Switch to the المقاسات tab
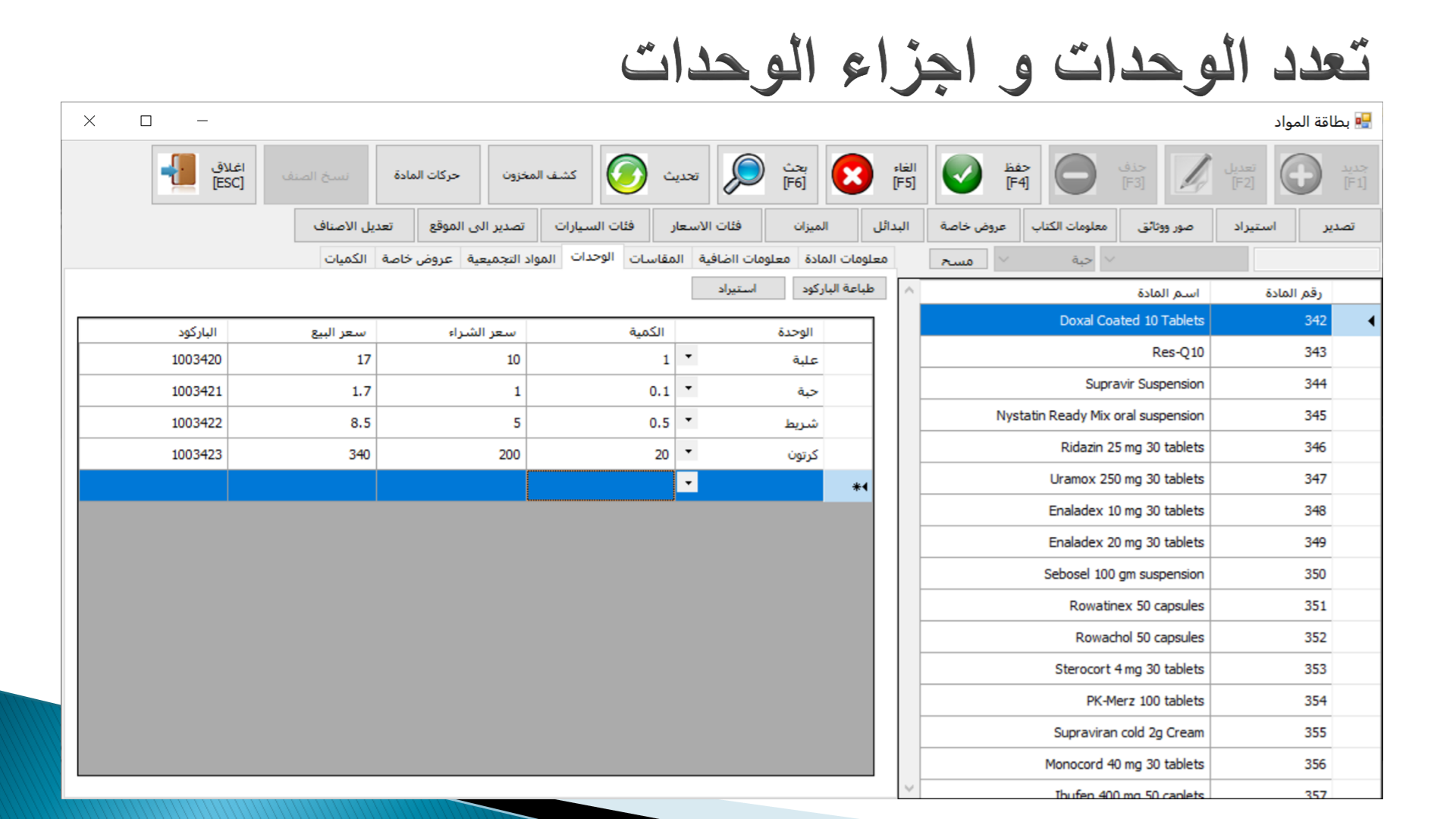 [656, 259]
